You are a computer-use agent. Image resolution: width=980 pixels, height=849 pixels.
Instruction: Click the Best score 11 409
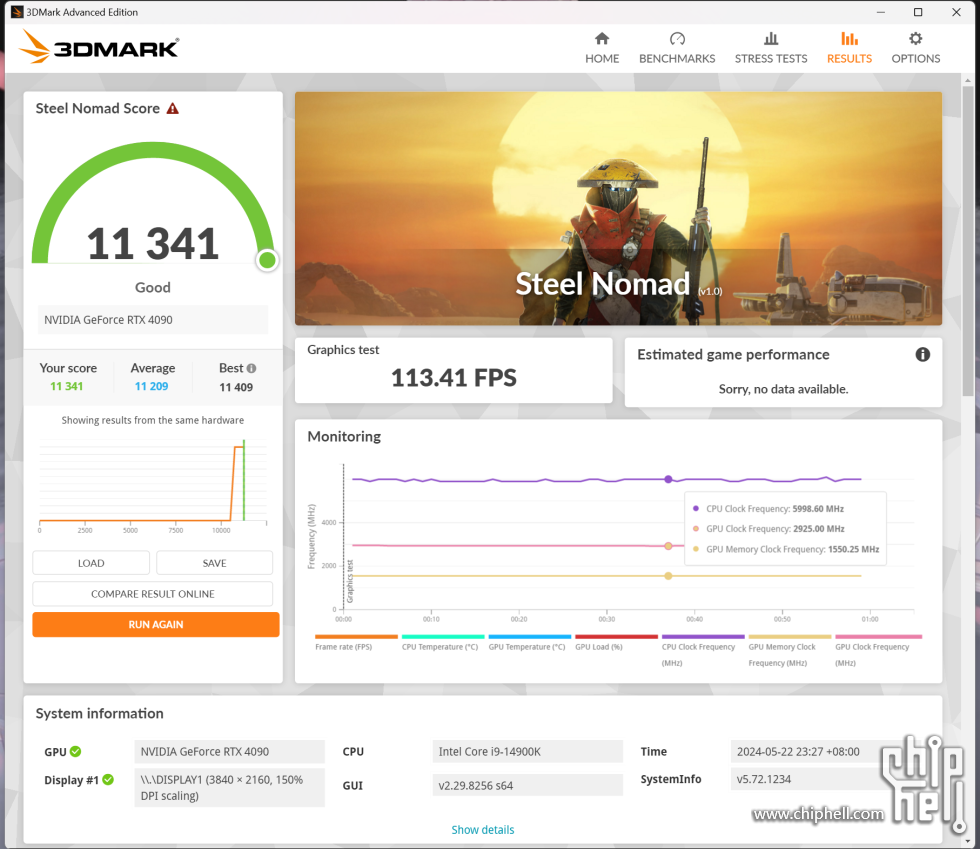236,387
